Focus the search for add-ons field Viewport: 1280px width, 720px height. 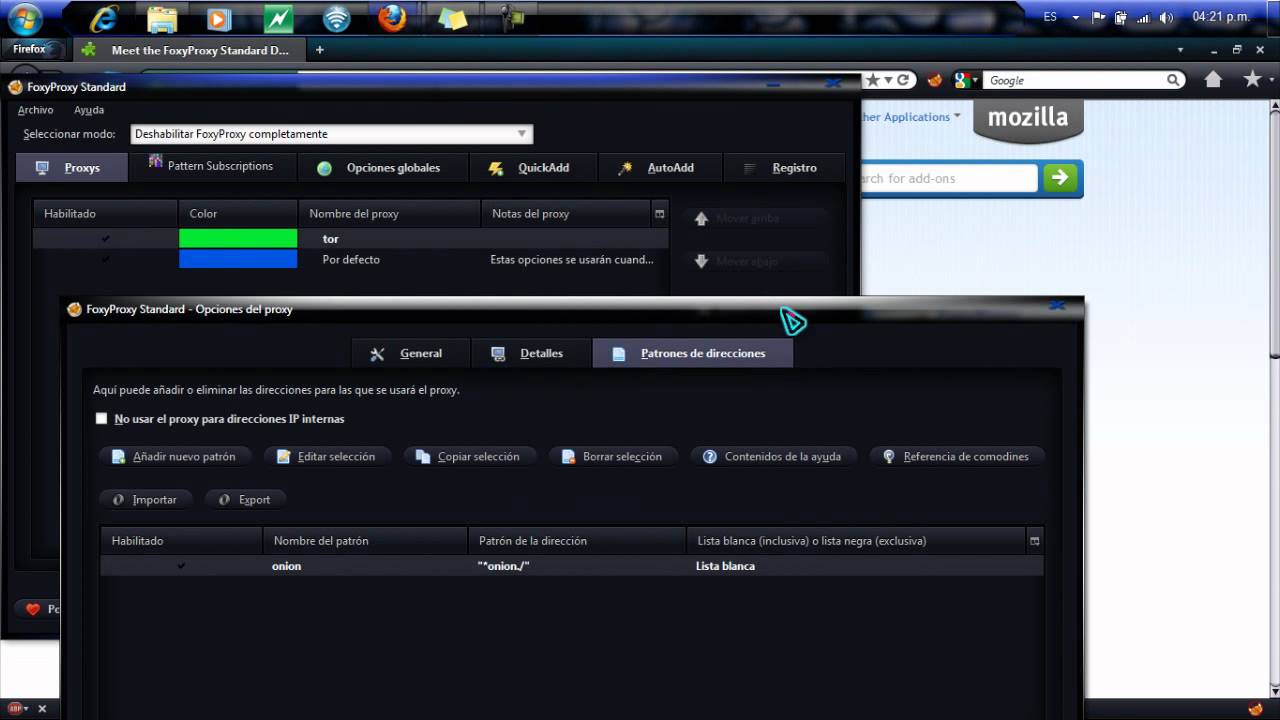[948, 178]
